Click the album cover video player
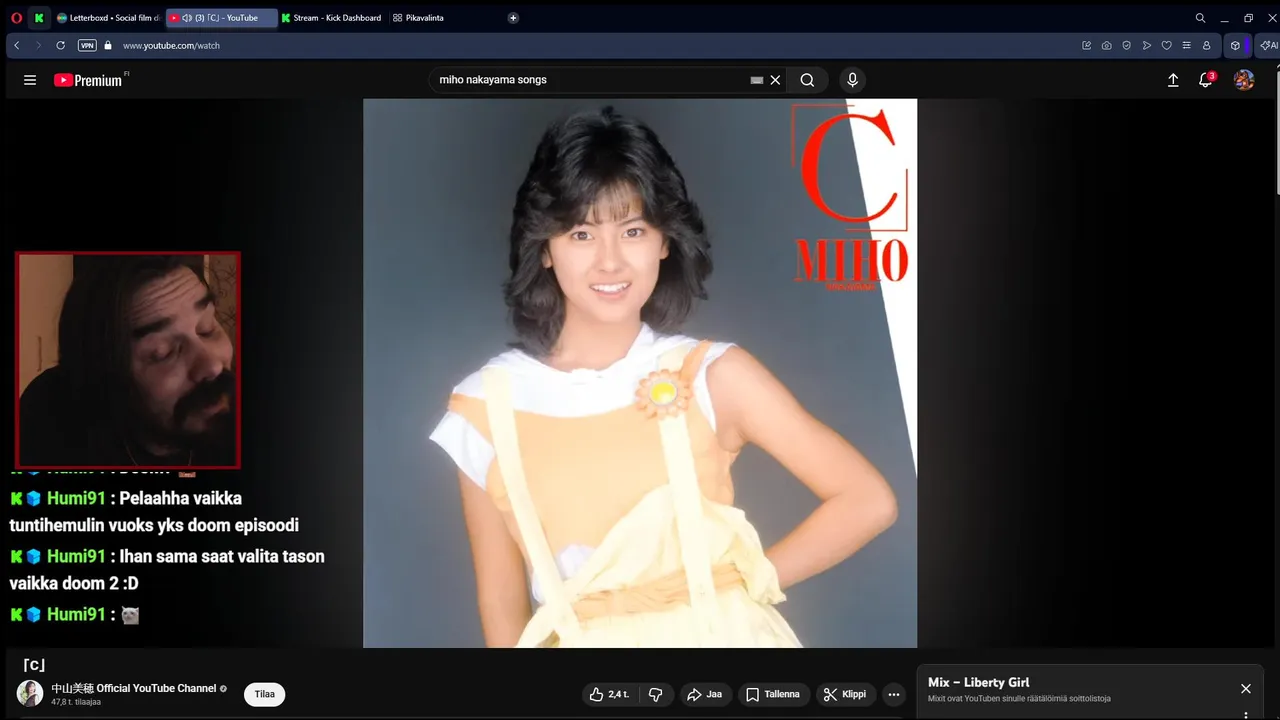Image resolution: width=1280 pixels, height=720 pixels. (x=640, y=373)
